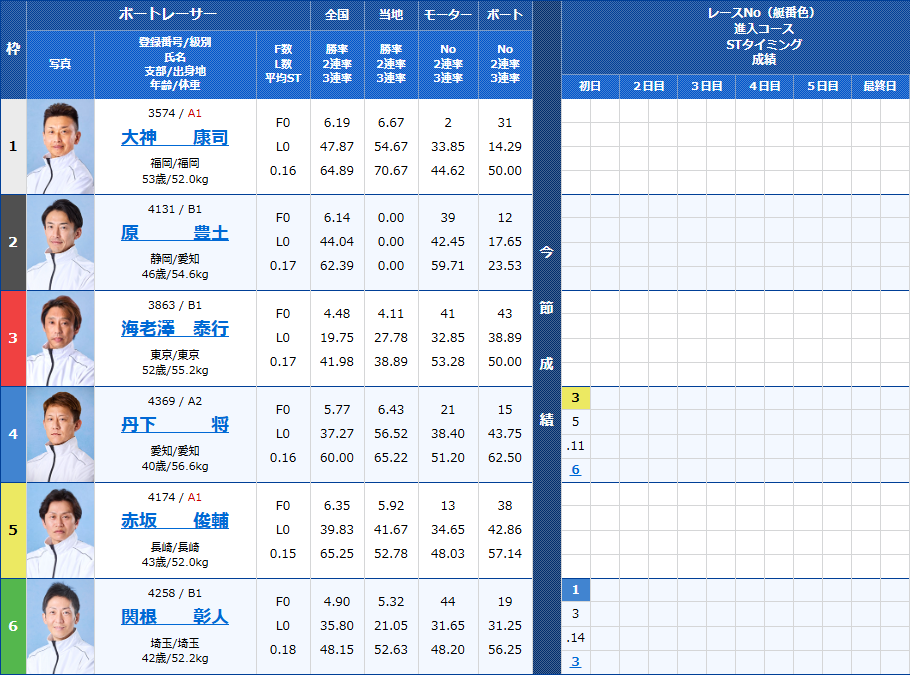Click ST timing .14 cell
The width and height of the screenshot is (910, 675).
(576, 638)
